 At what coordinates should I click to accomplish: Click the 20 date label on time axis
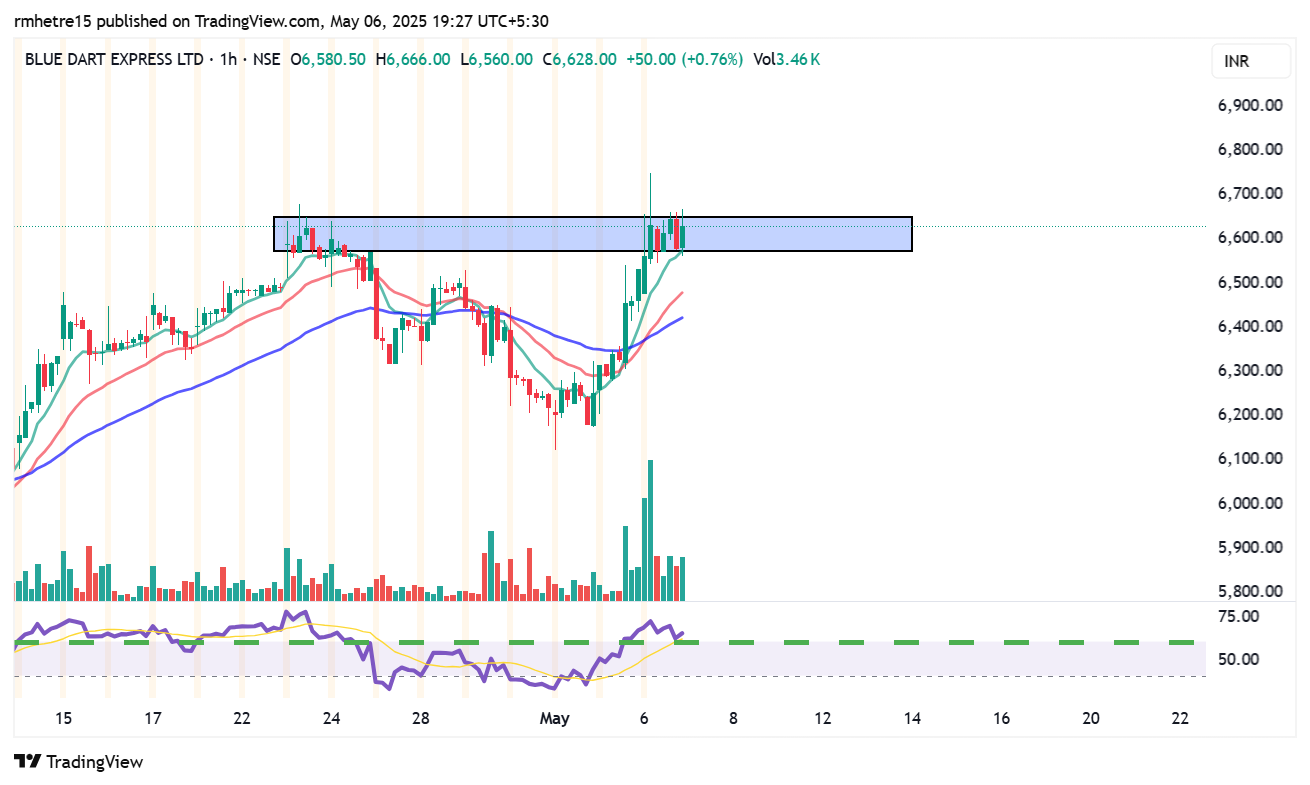1091,718
